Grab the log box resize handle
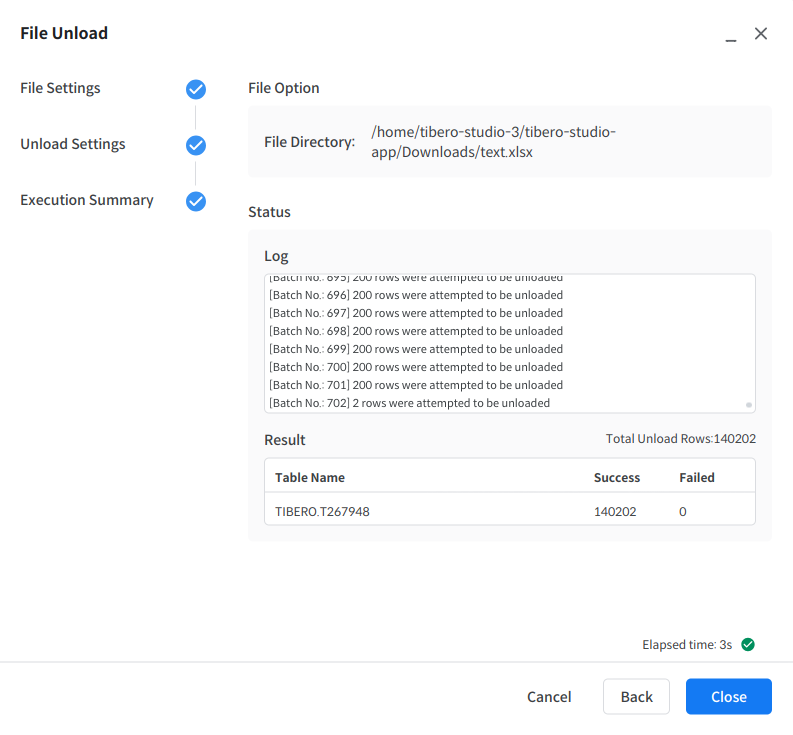The height and width of the screenshot is (735, 793). click(x=749, y=405)
